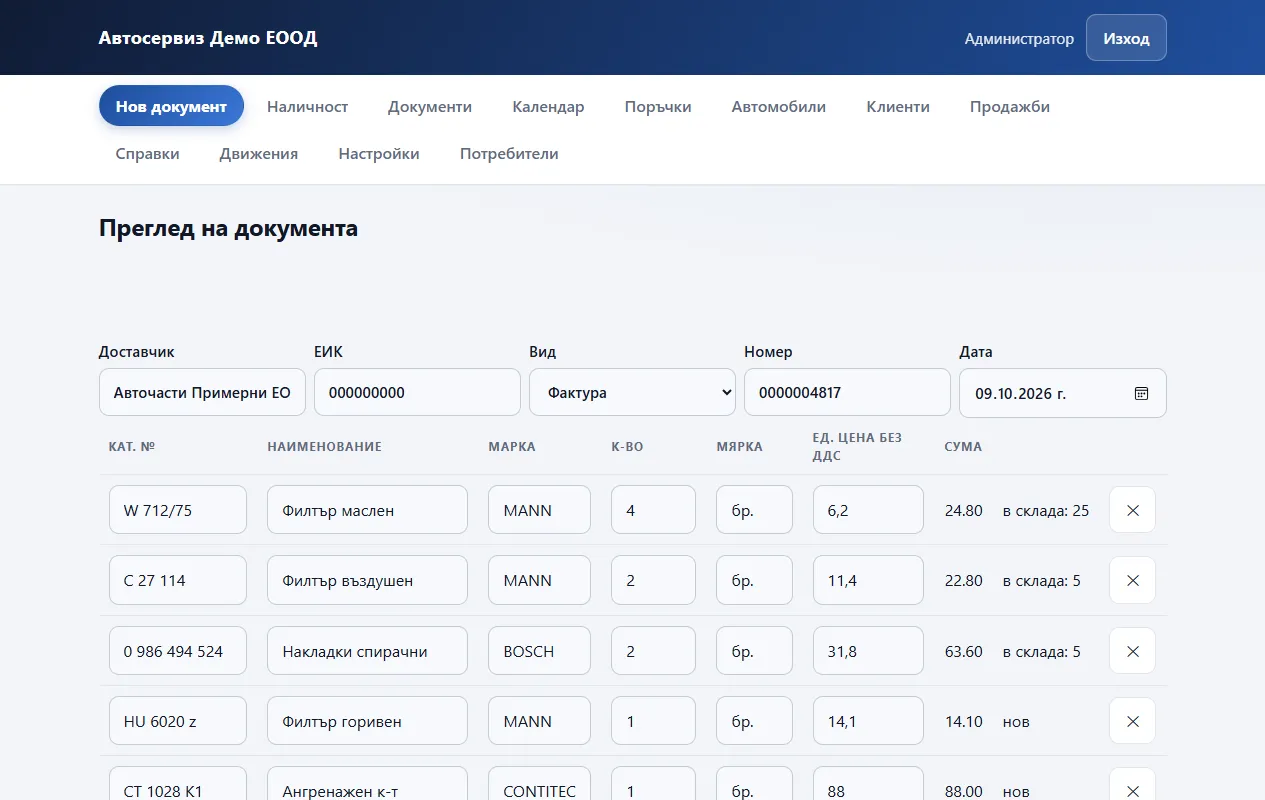Edit brand MANN in HU 6020 z row
The width and height of the screenshot is (1265, 800).
[x=539, y=721]
